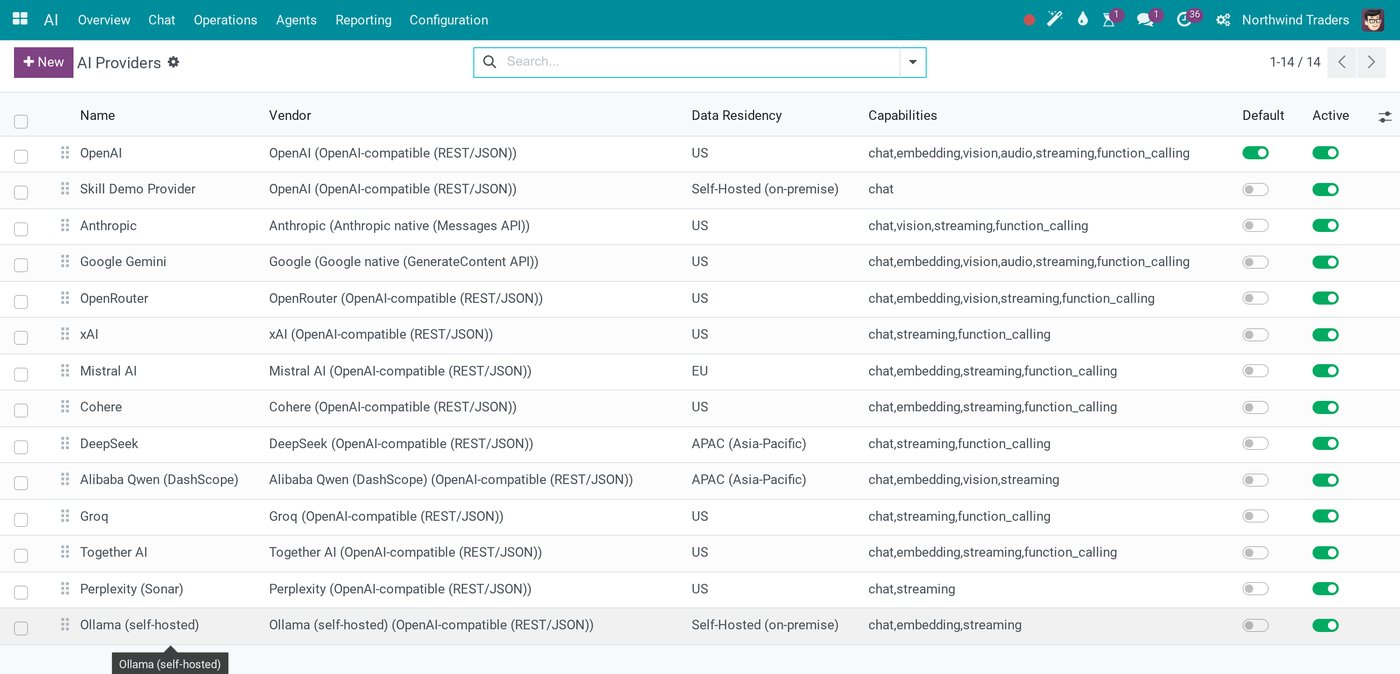Open the search options dropdown arrow

click(x=912, y=62)
